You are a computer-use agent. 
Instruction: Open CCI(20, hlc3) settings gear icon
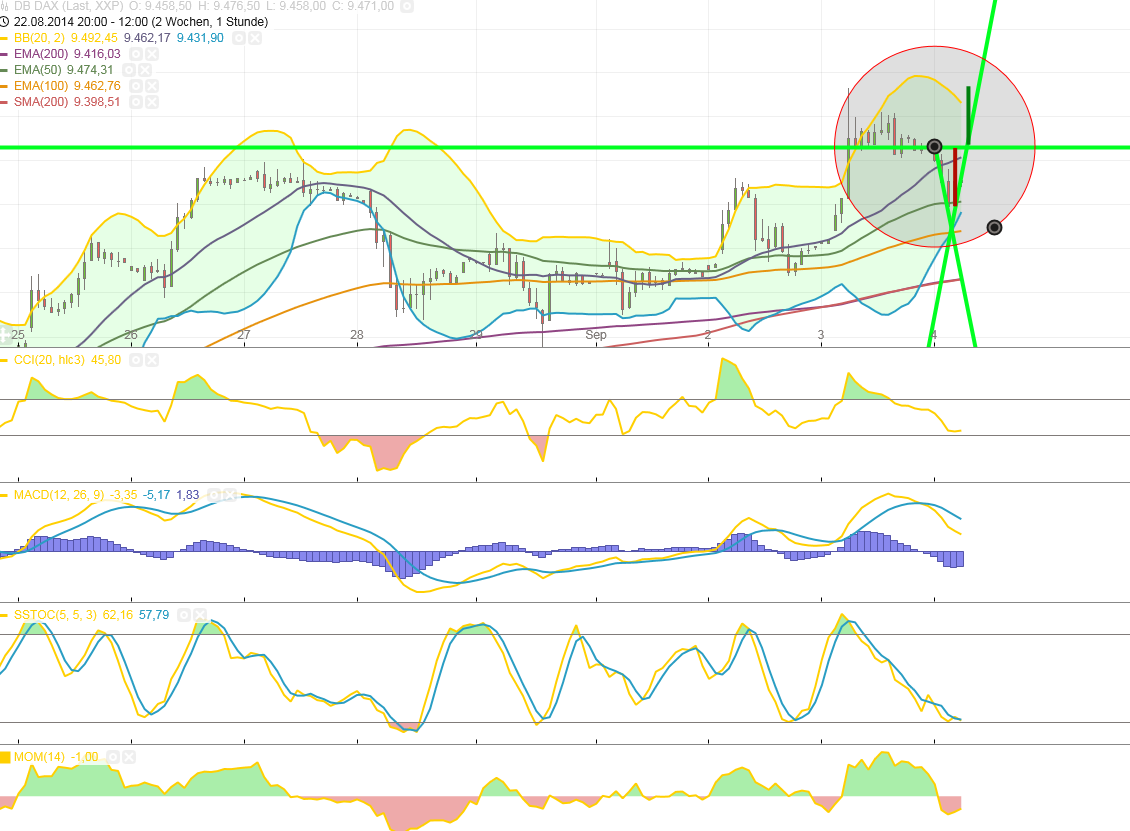point(135,359)
